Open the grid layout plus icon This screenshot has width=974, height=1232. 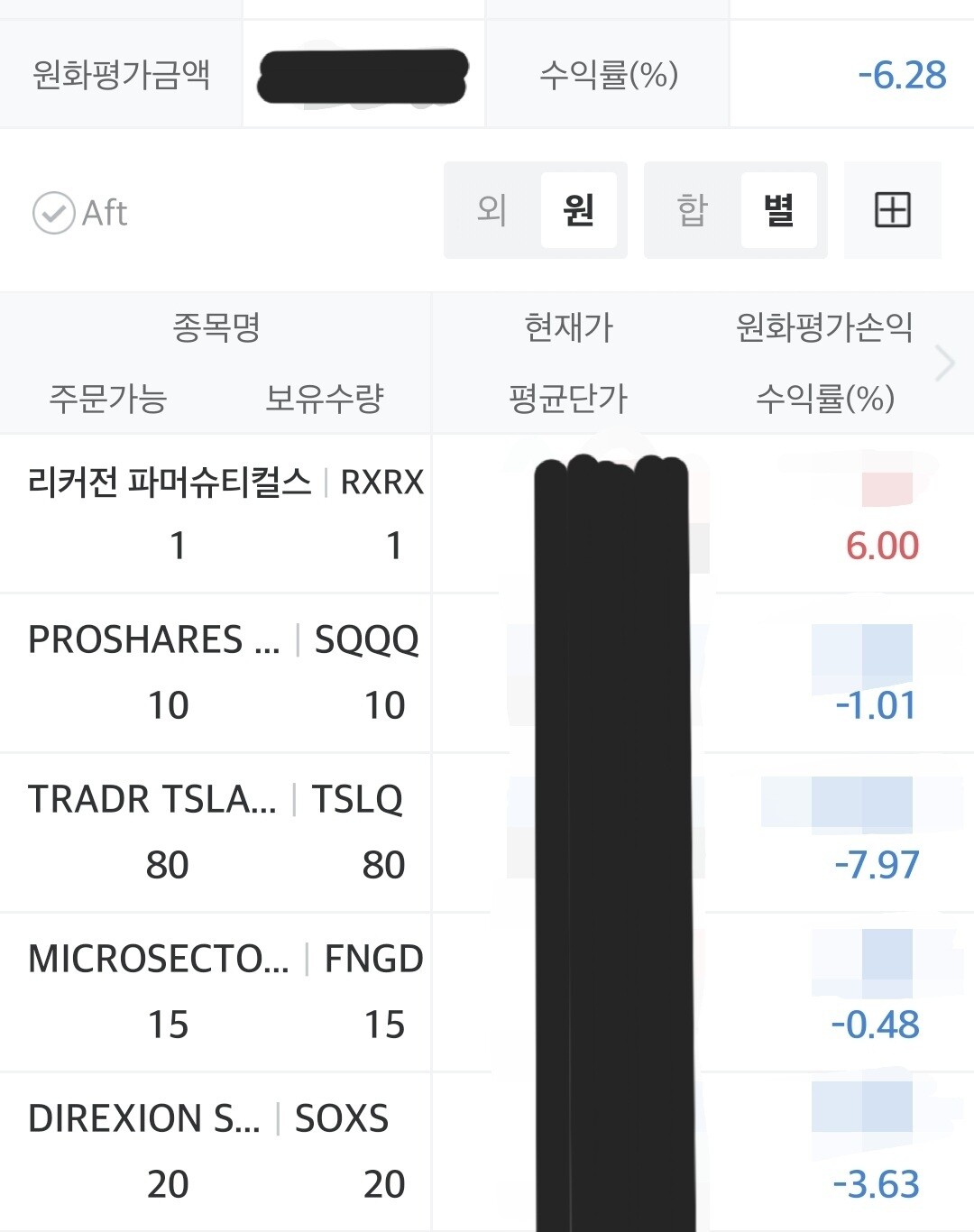tap(893, 210)
